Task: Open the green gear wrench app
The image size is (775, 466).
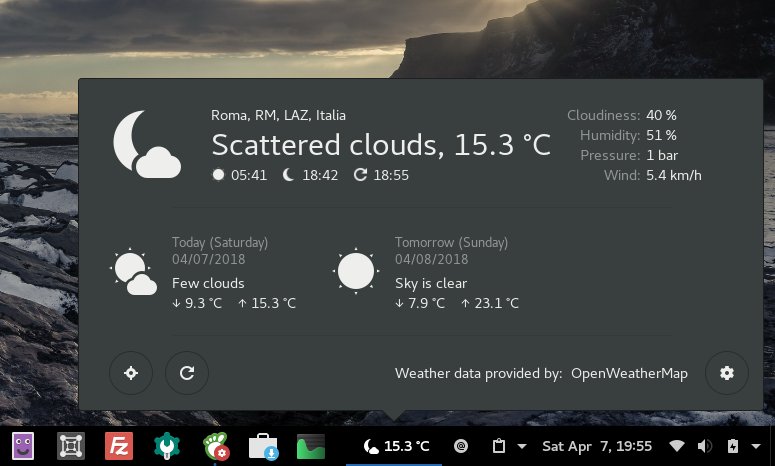Action: click(167, 446)
